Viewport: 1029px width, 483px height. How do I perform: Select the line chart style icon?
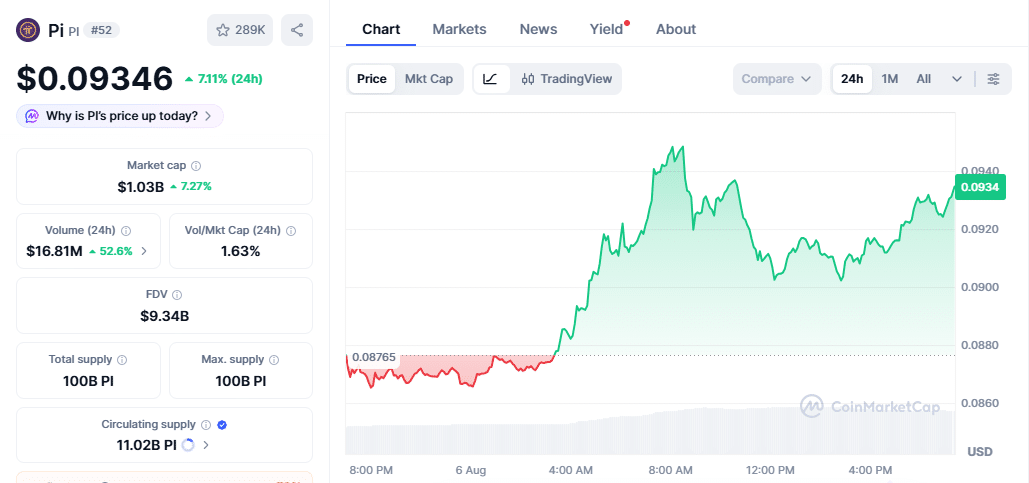click(x=490, y=79)
